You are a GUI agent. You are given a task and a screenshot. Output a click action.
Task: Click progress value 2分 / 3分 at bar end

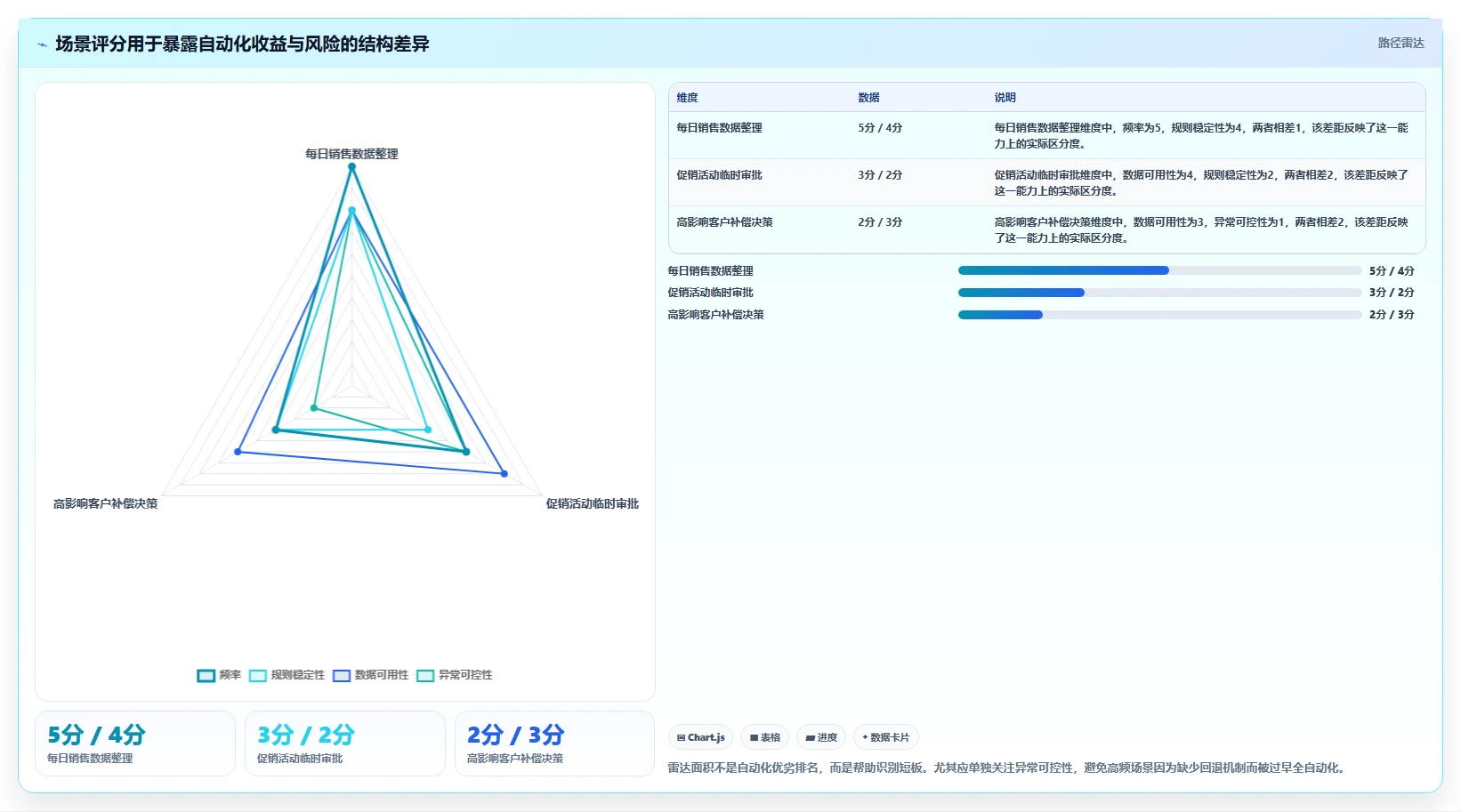click(x=1392, y=315)
